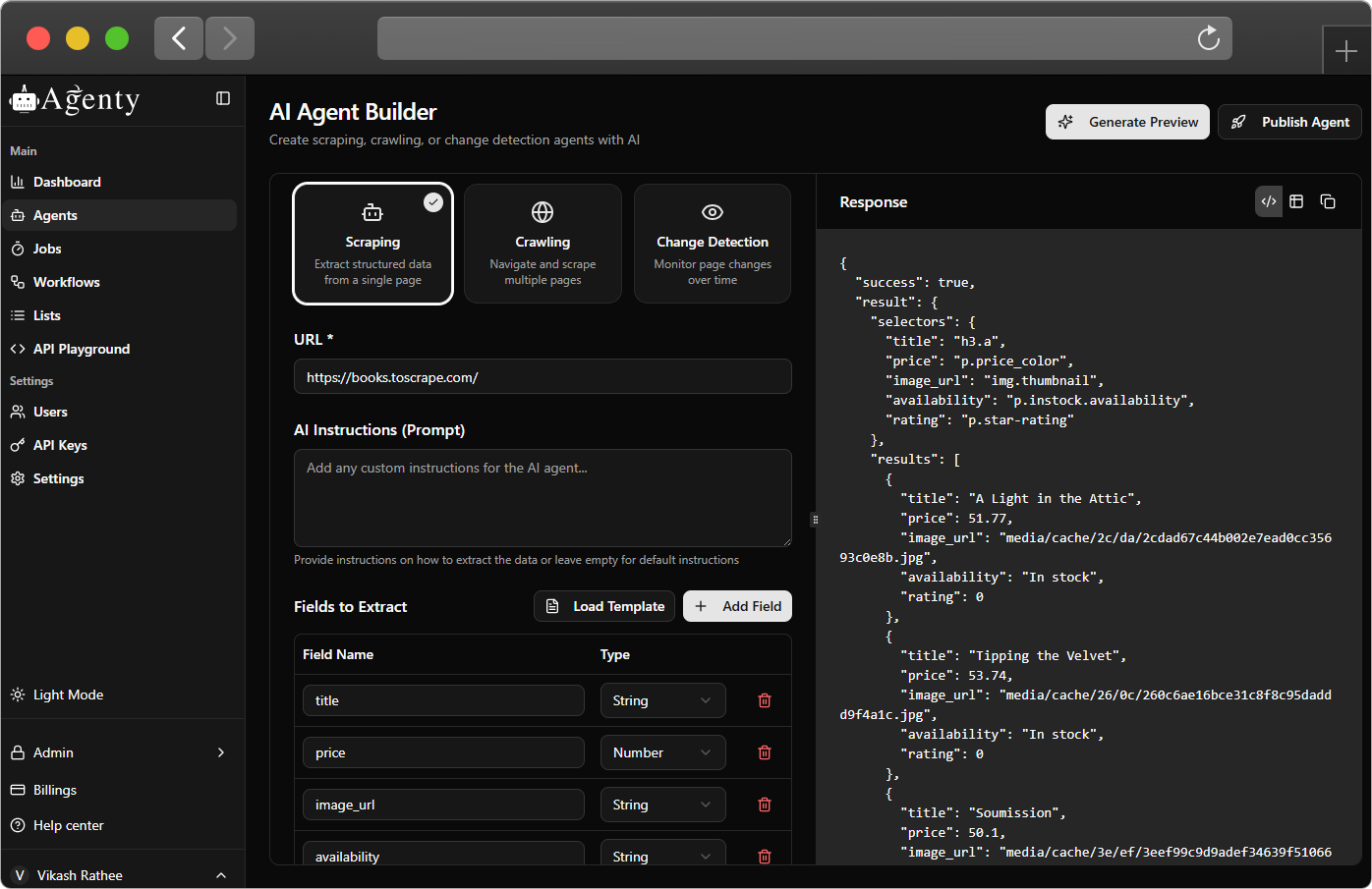
Task: Select the Change Detection agent type
Action: [712, 243]
